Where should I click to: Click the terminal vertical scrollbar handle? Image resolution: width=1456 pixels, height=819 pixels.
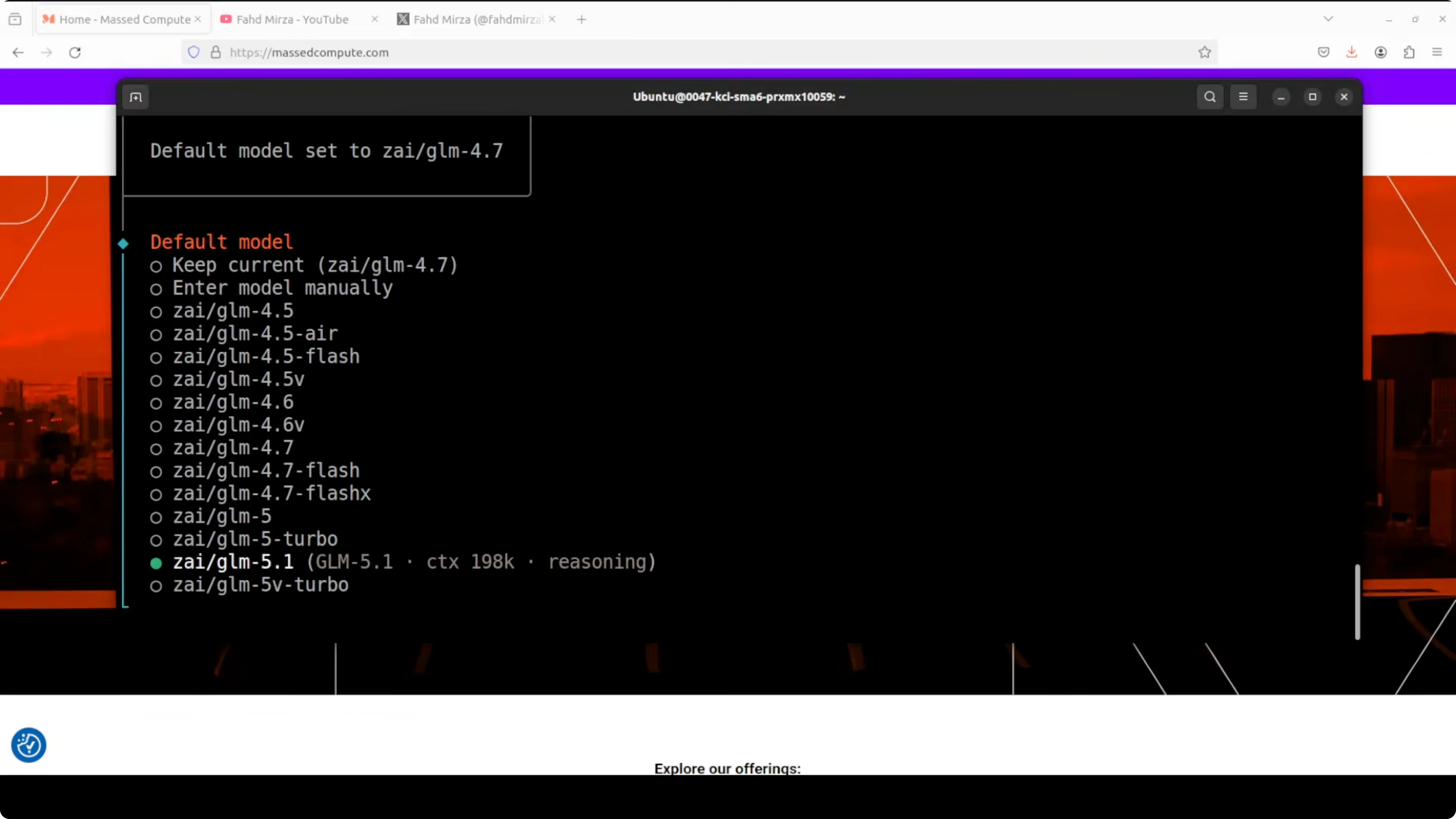point(1357,601)
